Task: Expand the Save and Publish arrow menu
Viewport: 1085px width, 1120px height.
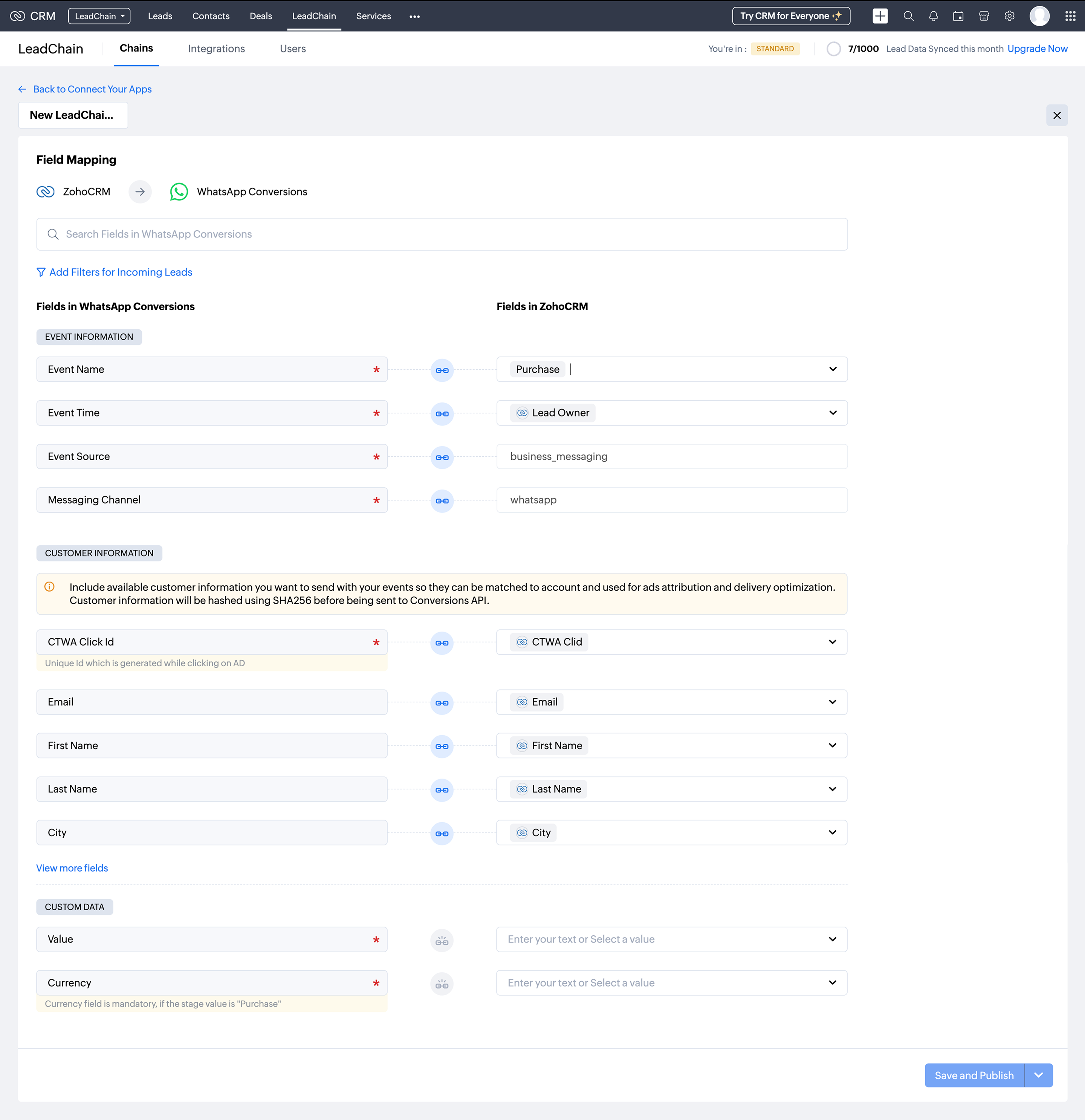Action: tap(1038, 1075)
